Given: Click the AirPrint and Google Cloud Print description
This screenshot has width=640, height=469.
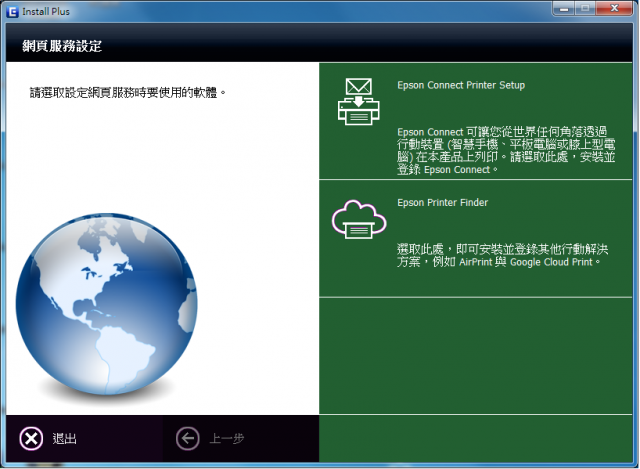Looking at the screenshot, I should point(502,256).
